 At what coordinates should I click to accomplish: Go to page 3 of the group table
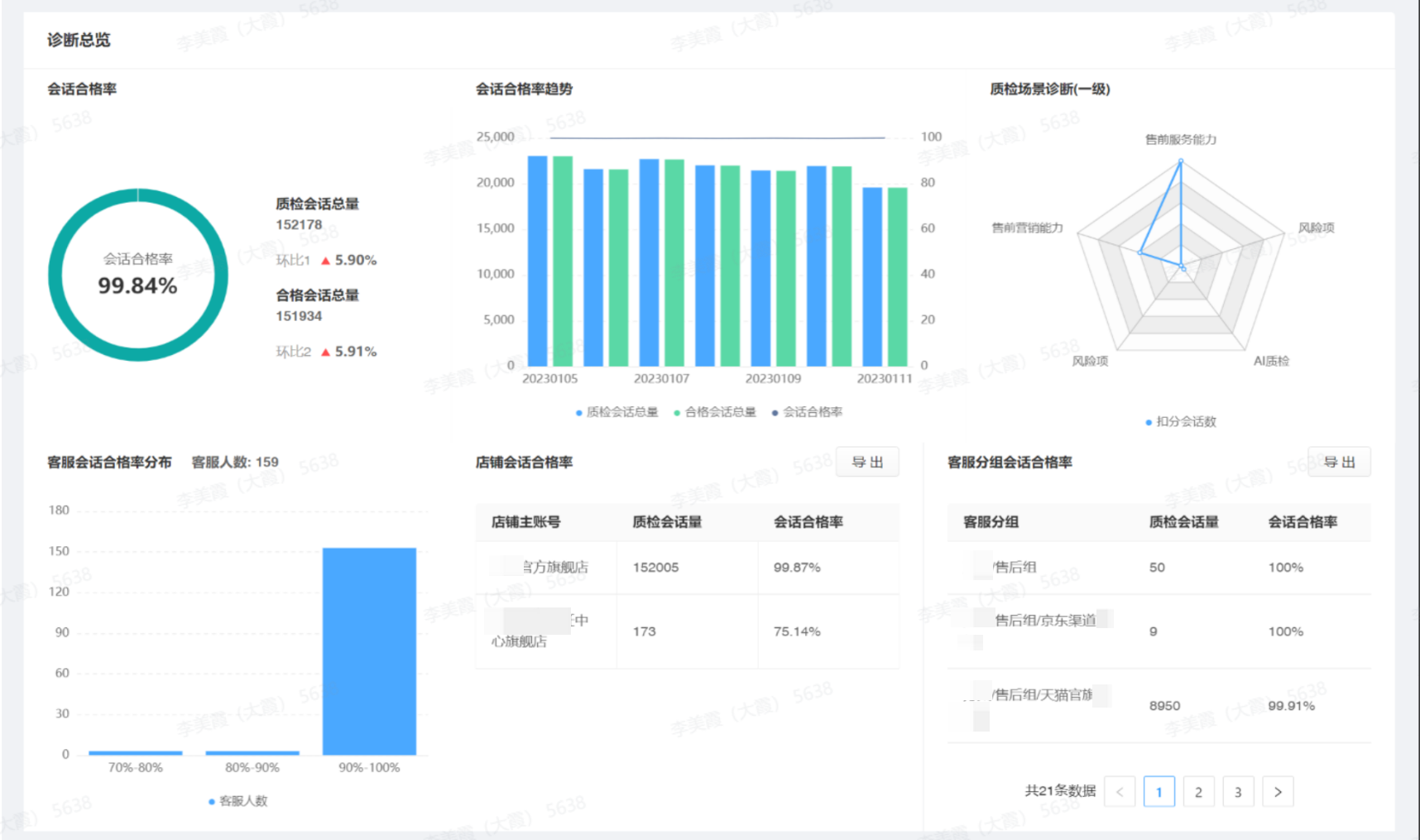(1238, 792)
